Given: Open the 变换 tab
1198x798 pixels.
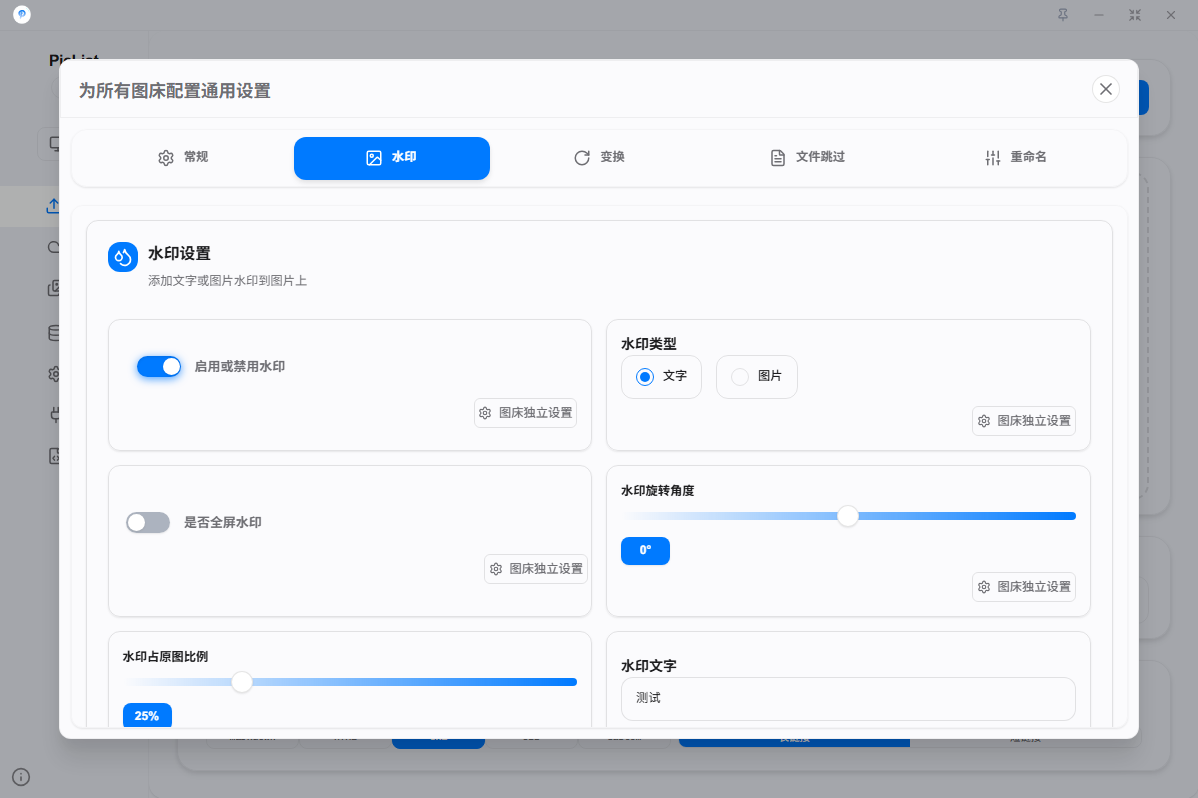Looking at the screenshot, I should tap(600, 157).
